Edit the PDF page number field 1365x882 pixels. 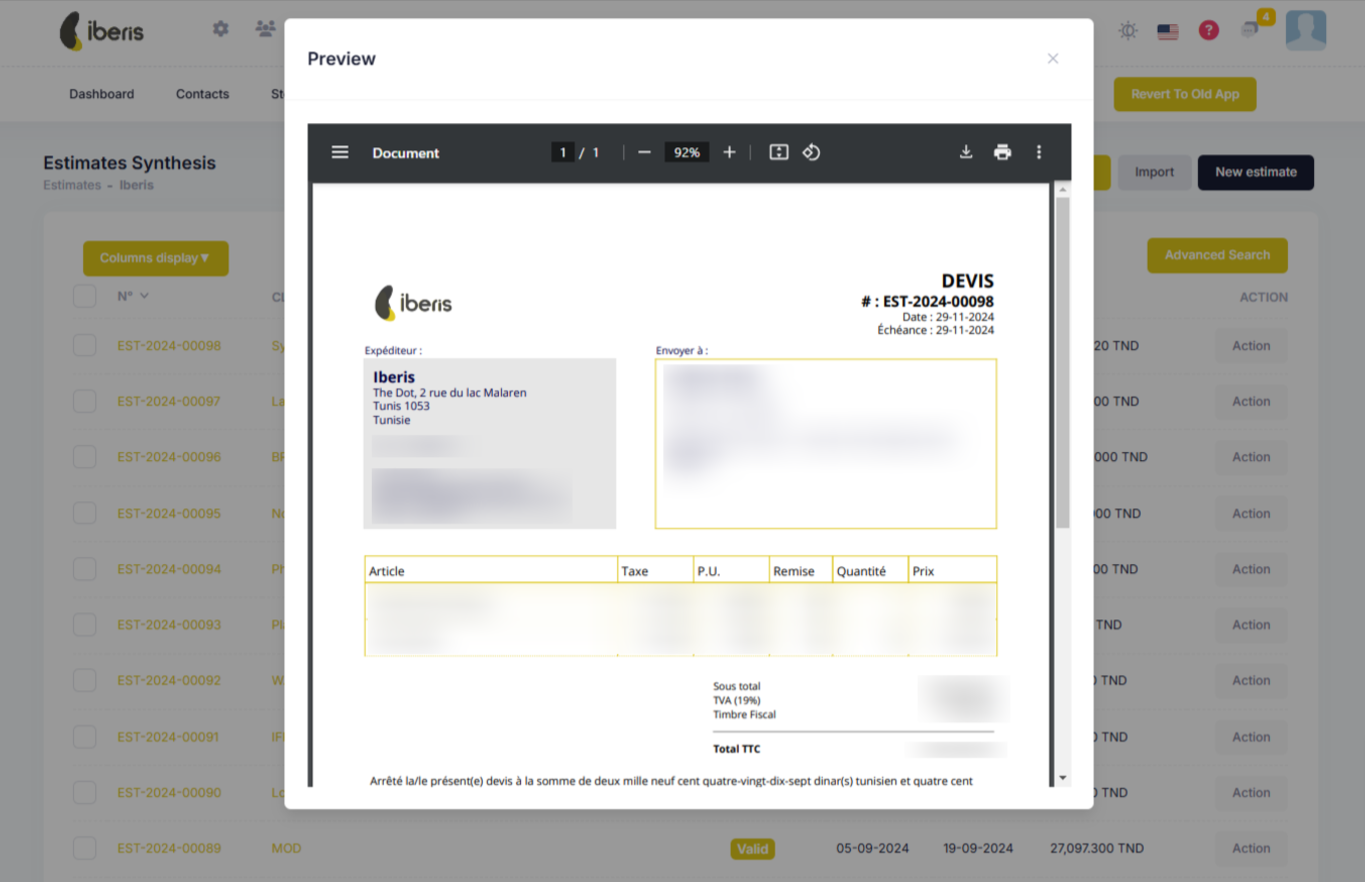[x=563, y=153]
